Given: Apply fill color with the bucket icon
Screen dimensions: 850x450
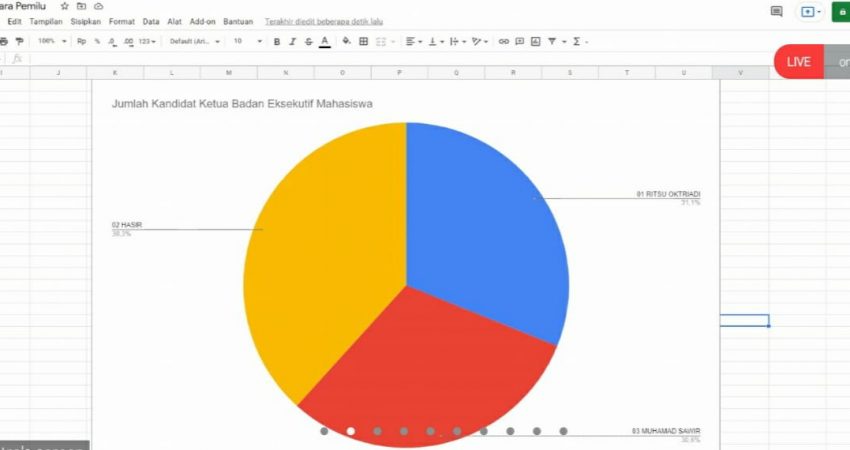Looking at the screenshot, I should pos(346,41).
